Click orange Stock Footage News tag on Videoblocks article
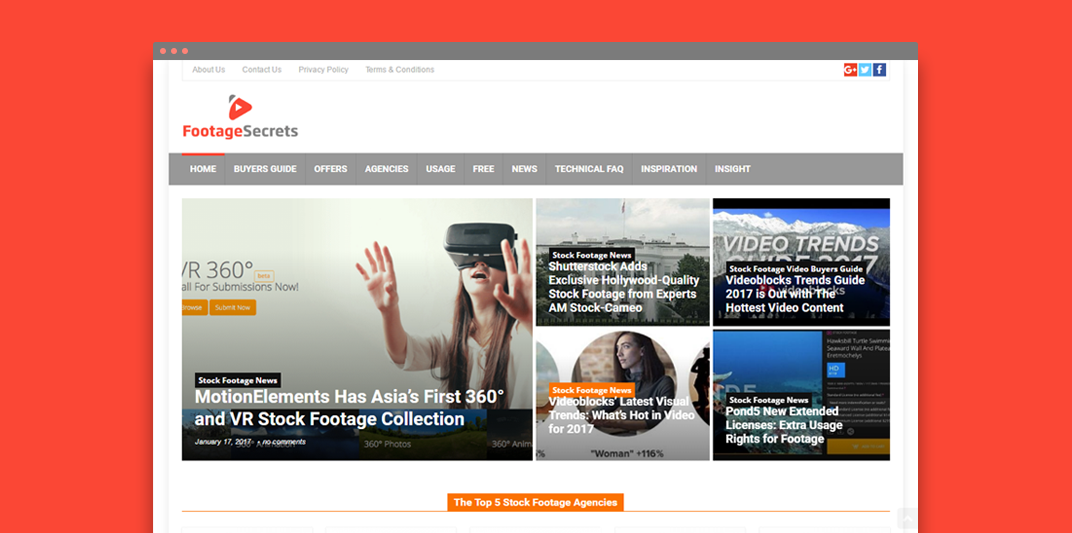The width and height of the screenshot is (1072, 533). (592, 390)
